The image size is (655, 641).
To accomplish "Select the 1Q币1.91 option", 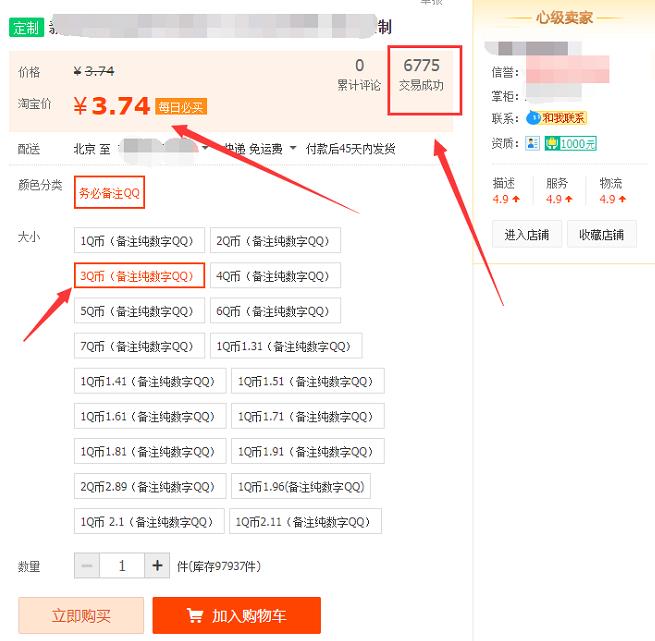I will tap(308, 451).
